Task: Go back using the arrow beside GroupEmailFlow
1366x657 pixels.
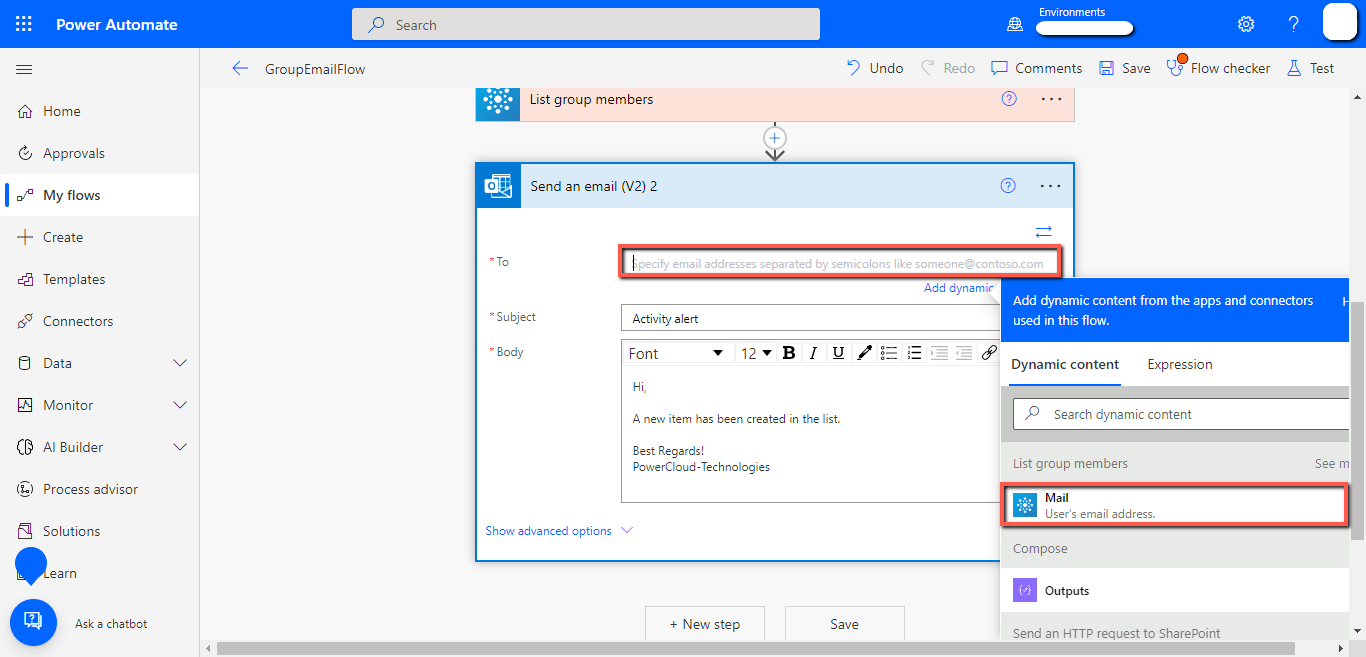Action: pyautogui.click(x=240, y=68)
